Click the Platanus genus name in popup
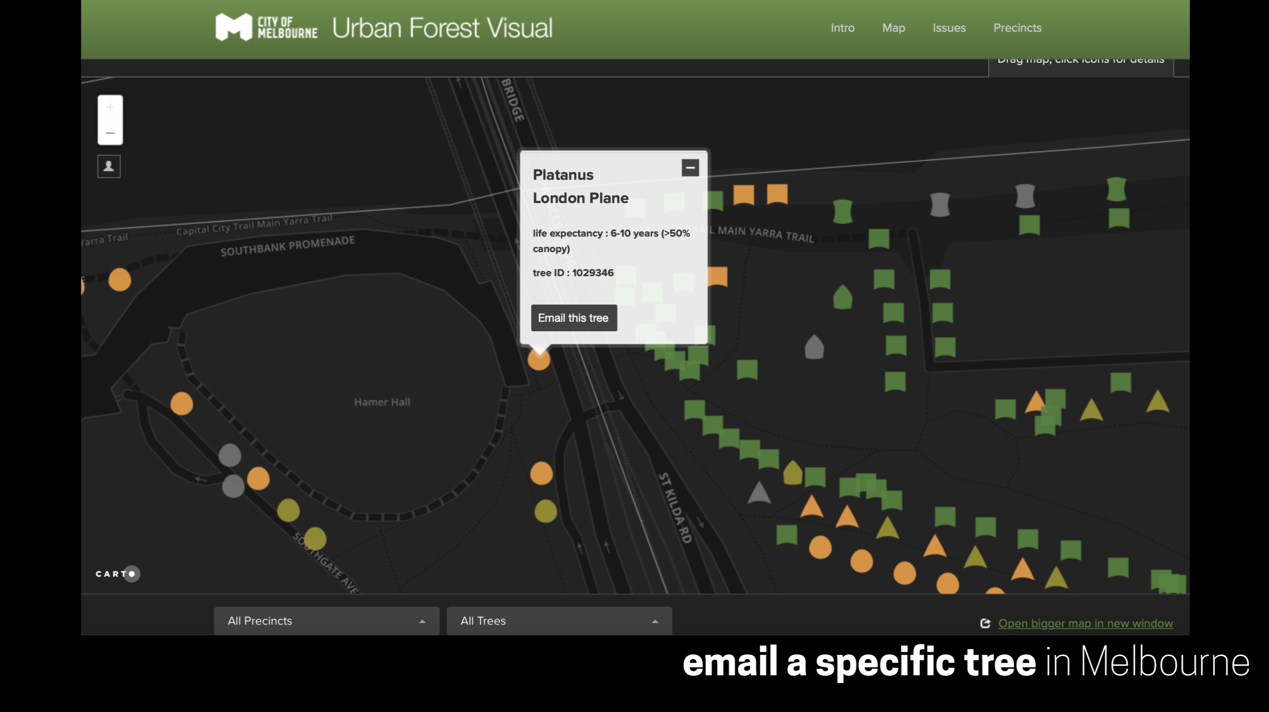The width and height of the screenshot is (1269, 712). click(563, 175)
